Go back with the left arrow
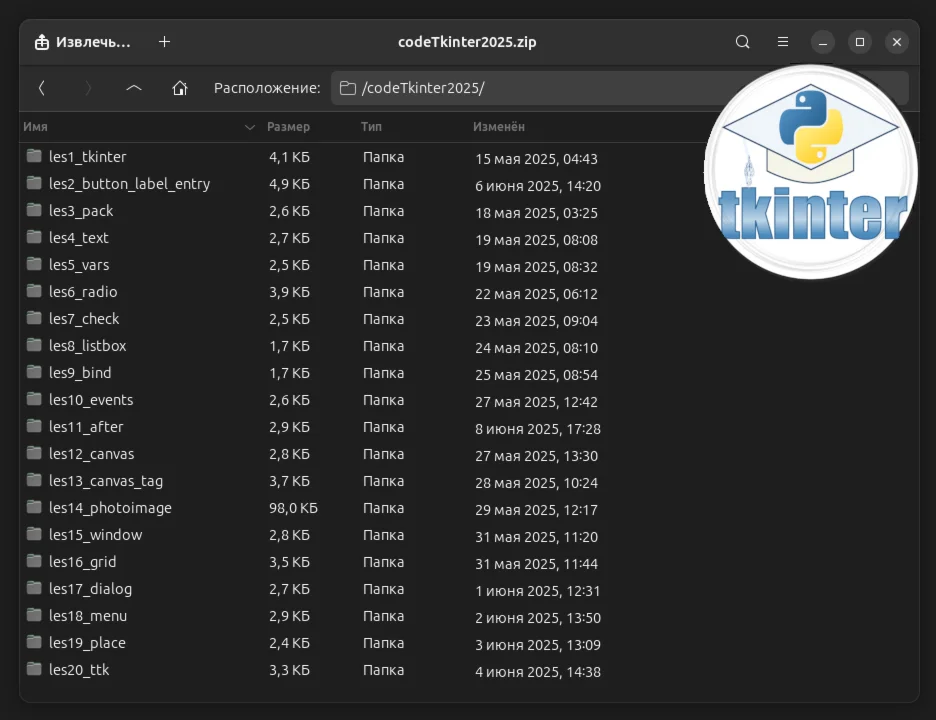 pos(41,88)
